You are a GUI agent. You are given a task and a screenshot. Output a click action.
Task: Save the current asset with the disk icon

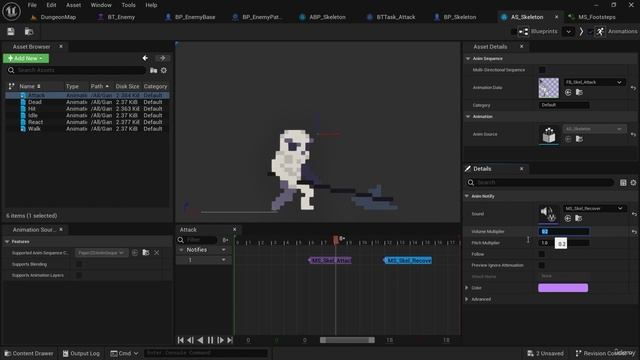(x=11, y=31)
